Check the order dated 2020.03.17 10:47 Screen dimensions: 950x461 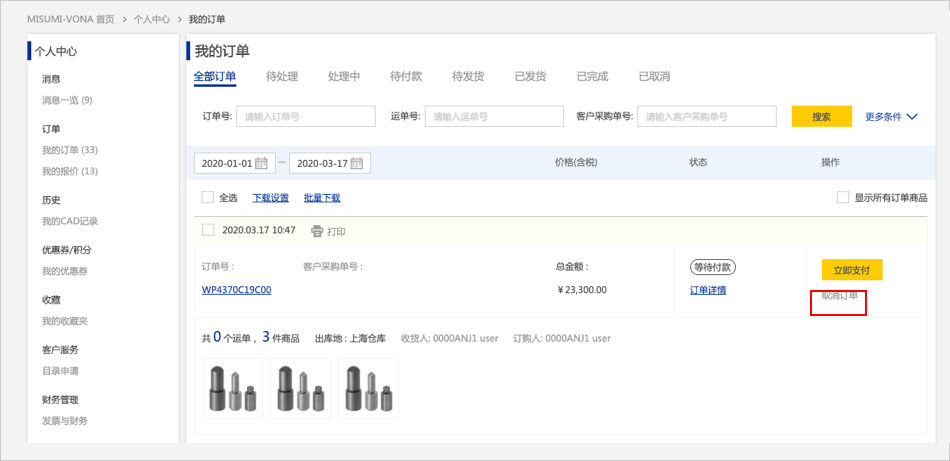tap(208, 230)
